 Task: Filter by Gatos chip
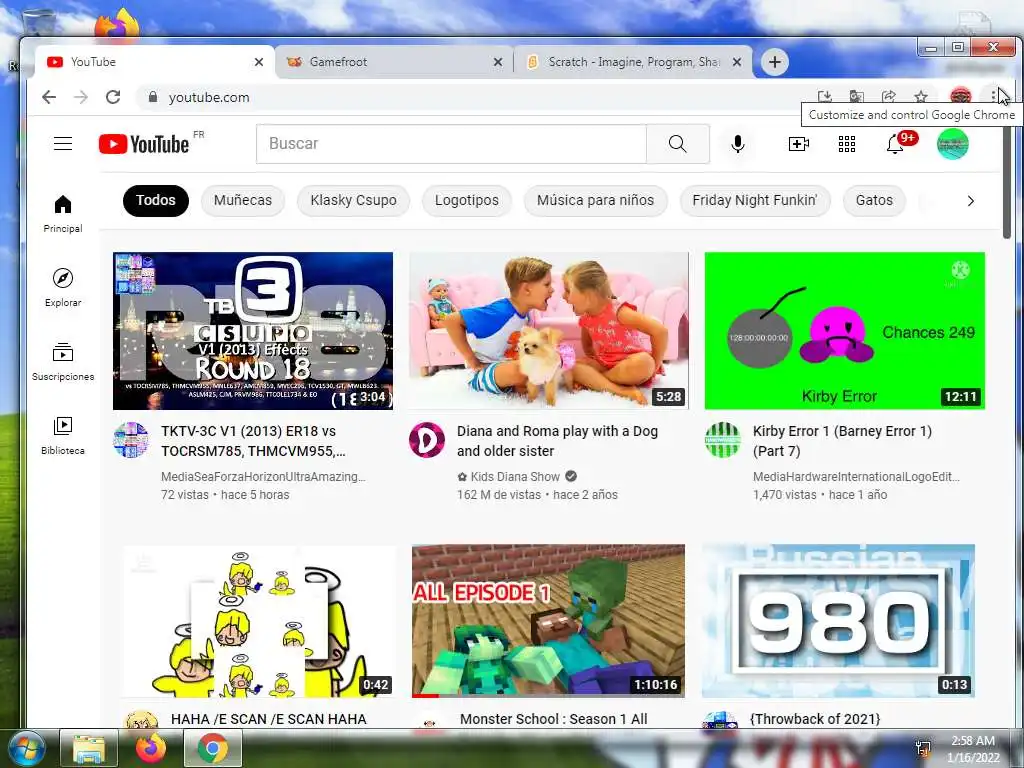coord(874,200)
